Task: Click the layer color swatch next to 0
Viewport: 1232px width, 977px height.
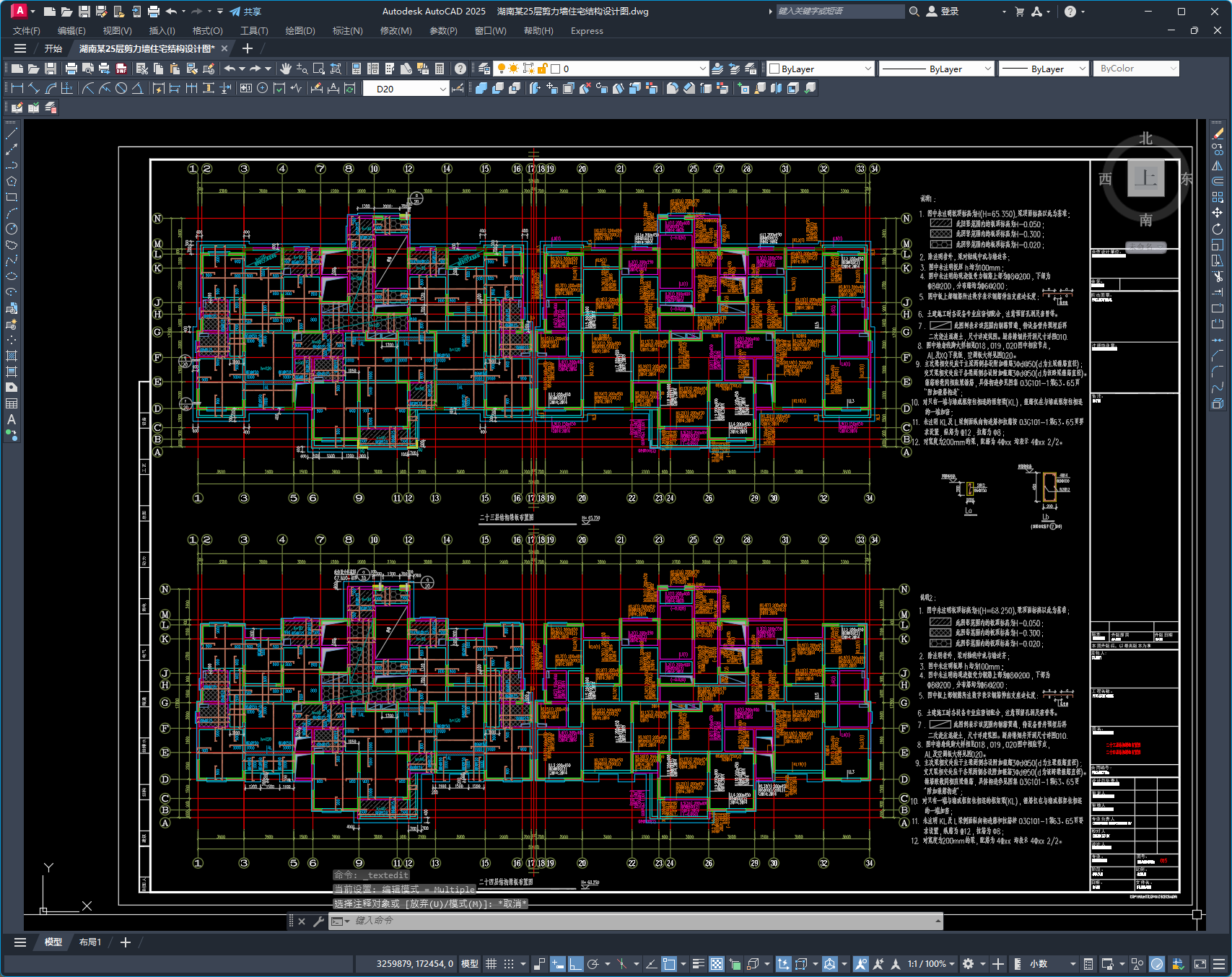Action: (x=556, y=69)
